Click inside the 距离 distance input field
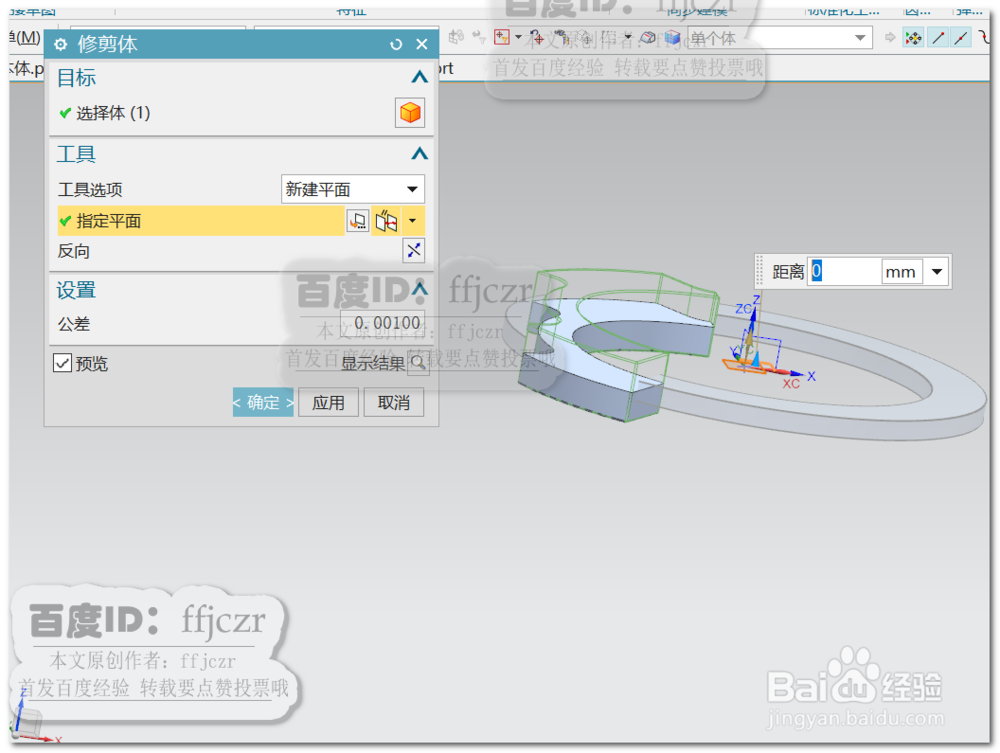The height and width of the screenshot is (753, 1000). pos(845,271)
